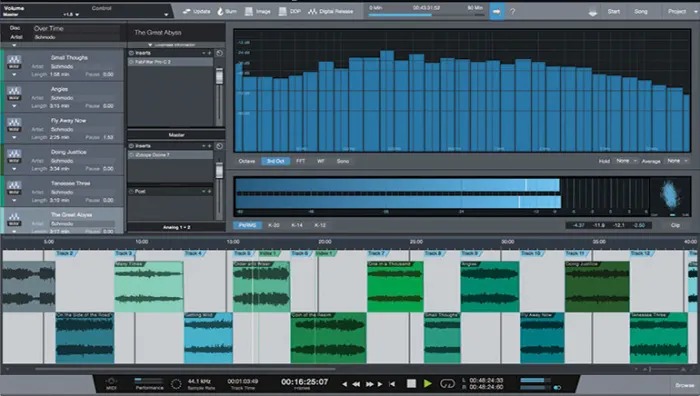Image resolution: width=700 pixels, height=396 pixels.
Task: Open the Browse panel
Action: click(x=684, y=385)
